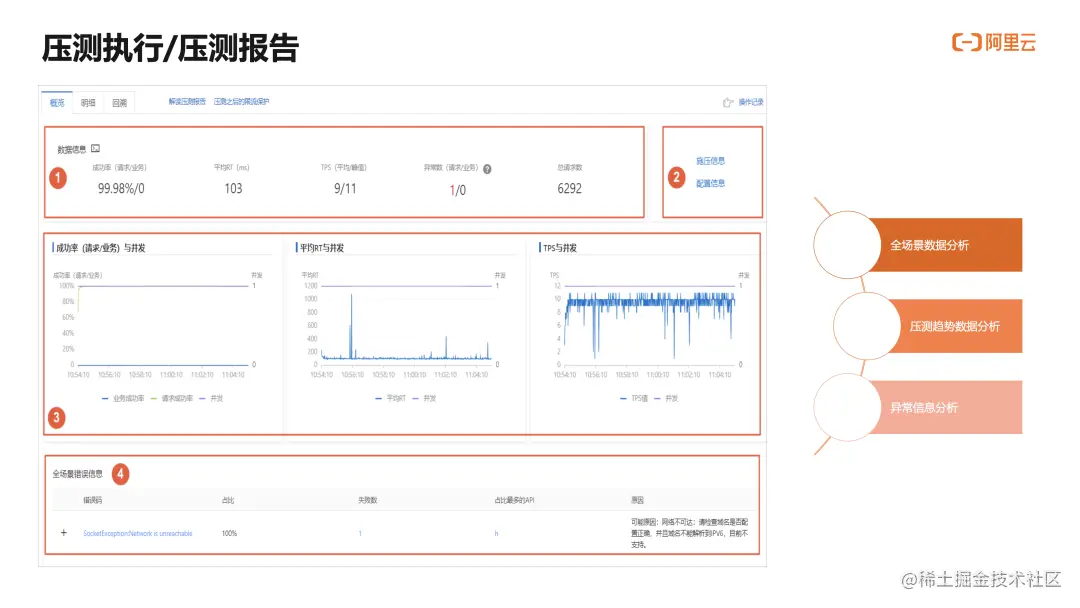Viewport: 1080px width, 608px height.
Task: Open the 配置信息 link
Action: pyautogui.click(x=710, y=184)
